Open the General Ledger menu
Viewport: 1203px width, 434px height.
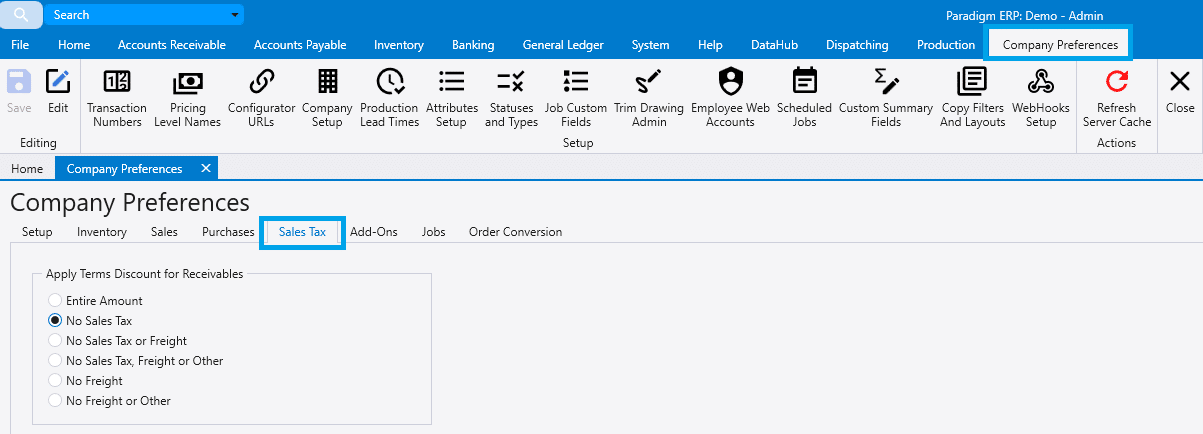tap(563, 45)
